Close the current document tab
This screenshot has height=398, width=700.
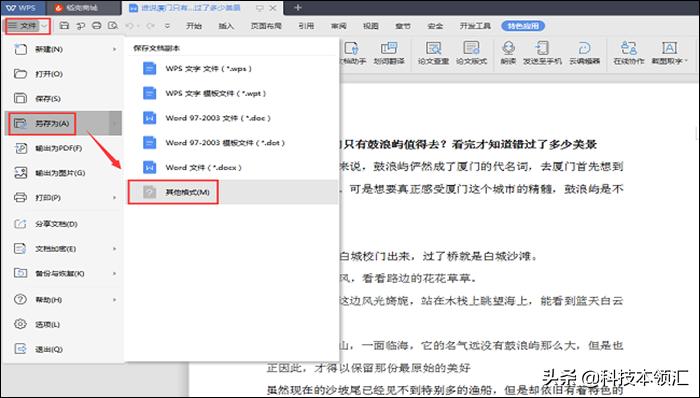(x=274, y=8)
